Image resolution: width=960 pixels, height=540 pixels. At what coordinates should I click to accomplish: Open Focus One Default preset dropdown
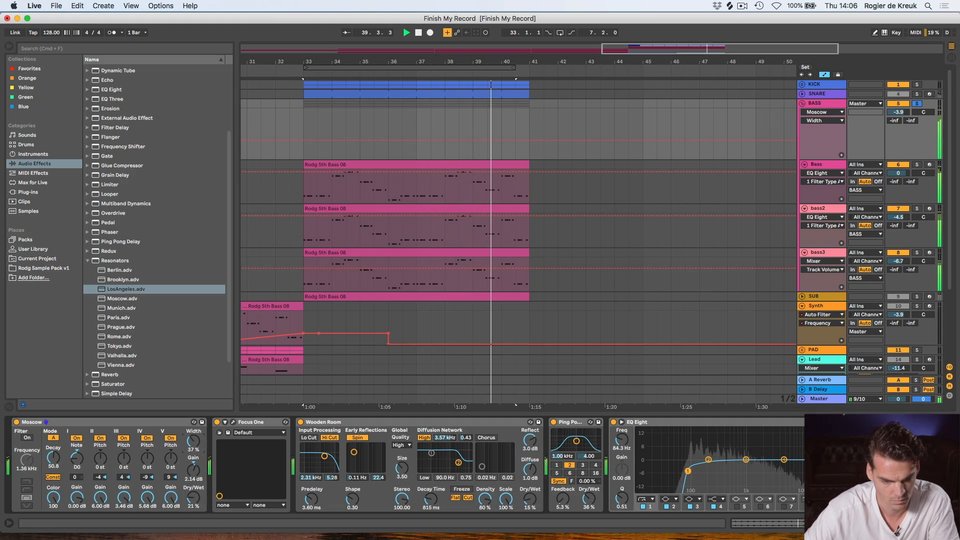point(260,432)
